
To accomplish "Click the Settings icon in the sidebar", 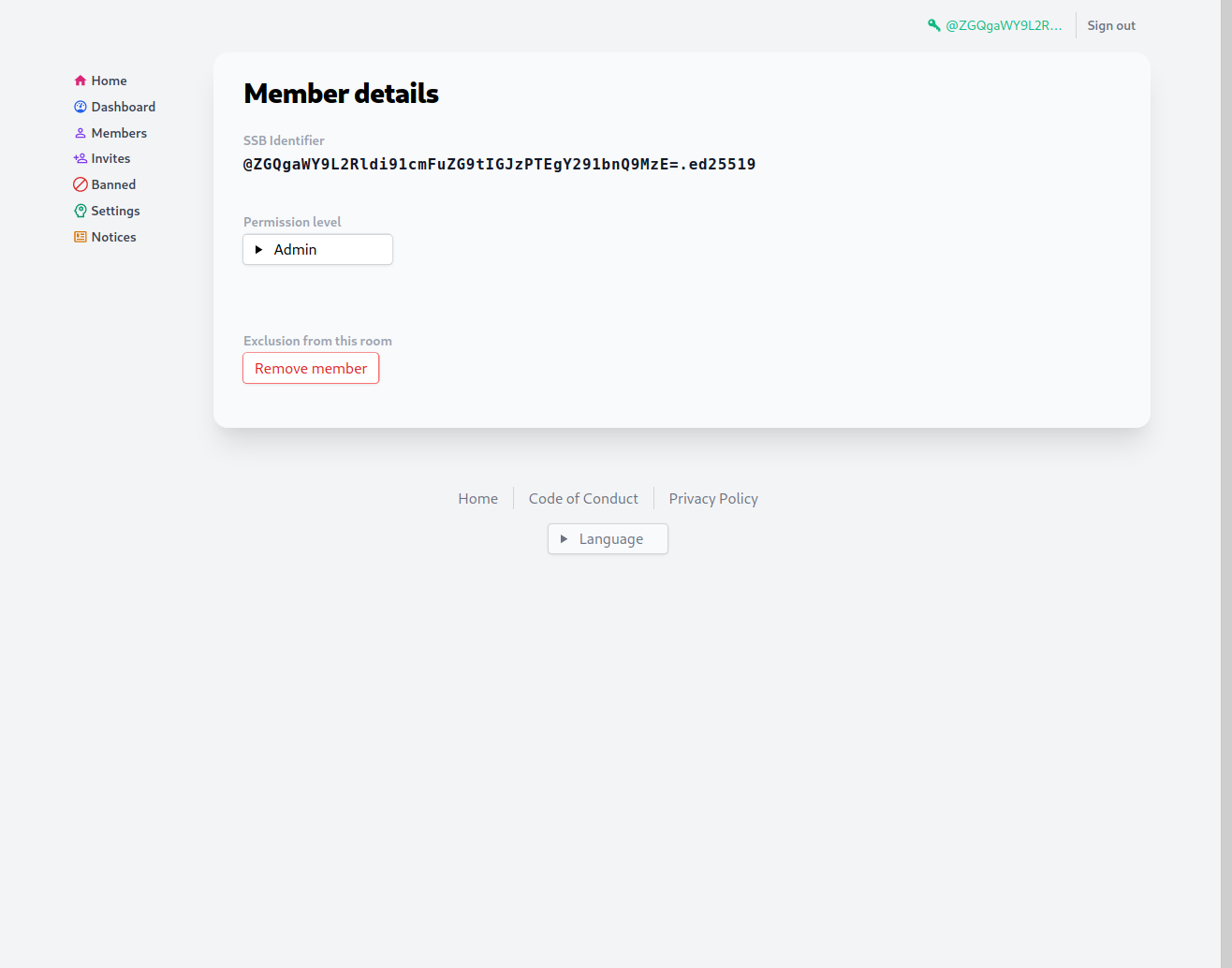I will click(80, 211).
